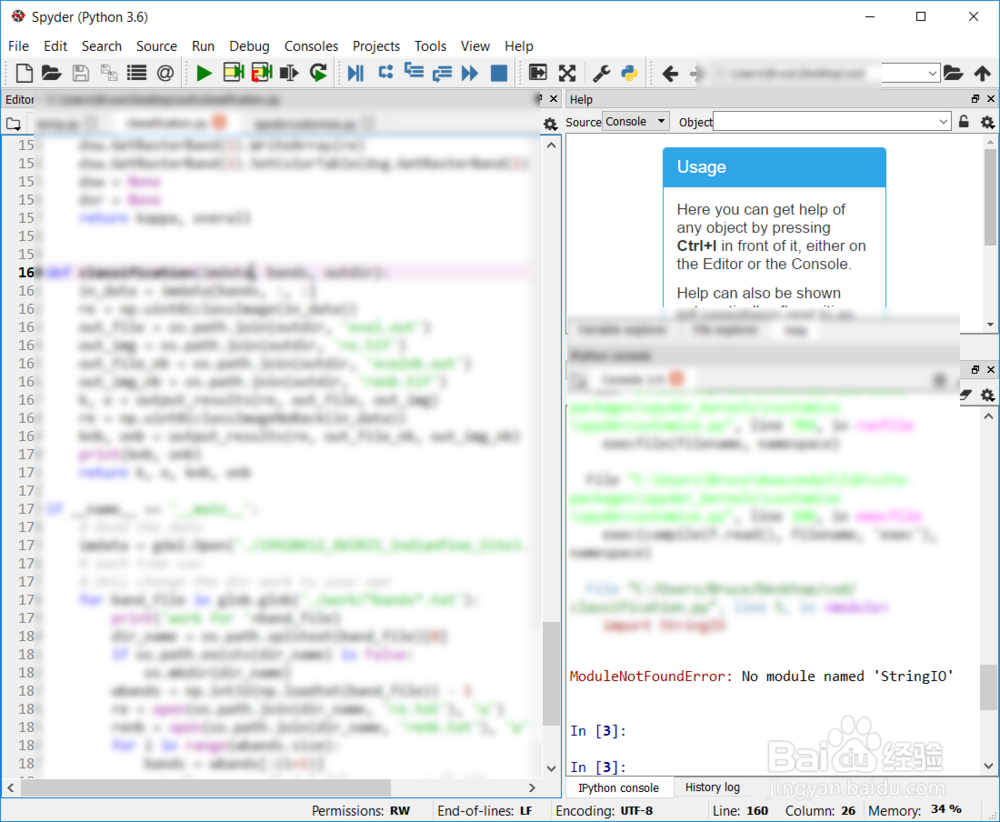Save the current file

[80, 73]
